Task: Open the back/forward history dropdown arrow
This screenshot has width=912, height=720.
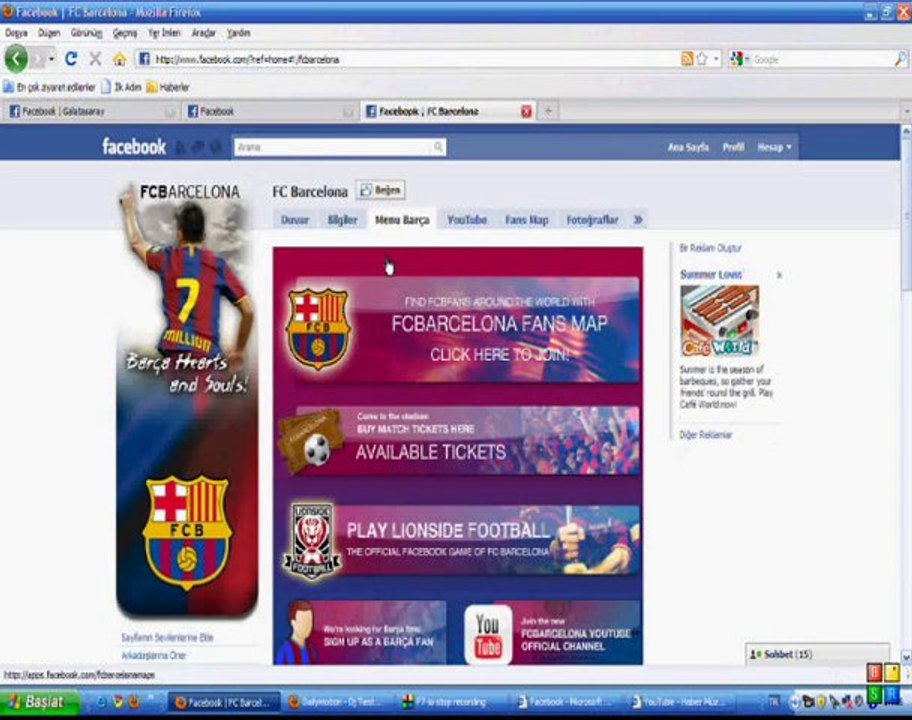Action: 52,59
